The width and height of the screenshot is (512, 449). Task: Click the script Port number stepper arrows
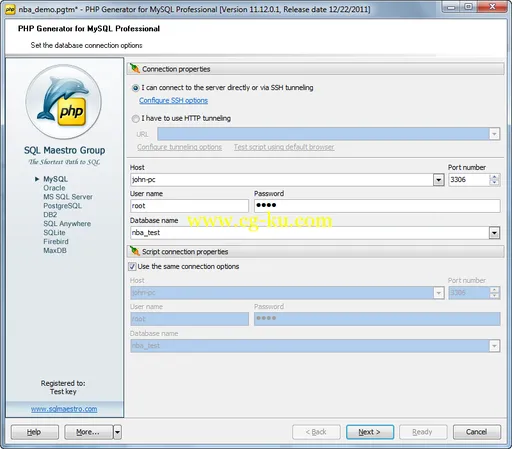[495, 293]
